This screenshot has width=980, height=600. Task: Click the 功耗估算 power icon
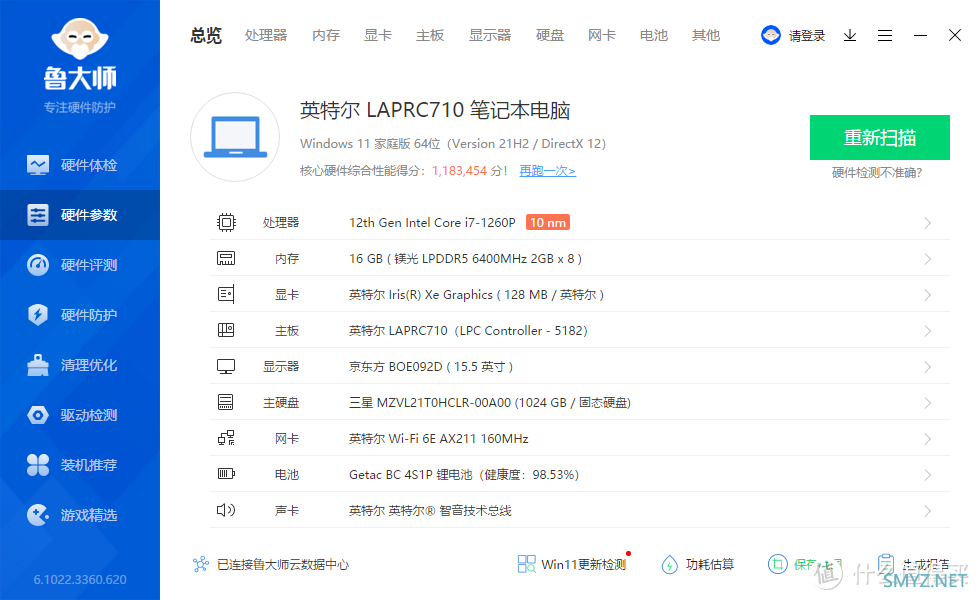[x=669, y=564]
